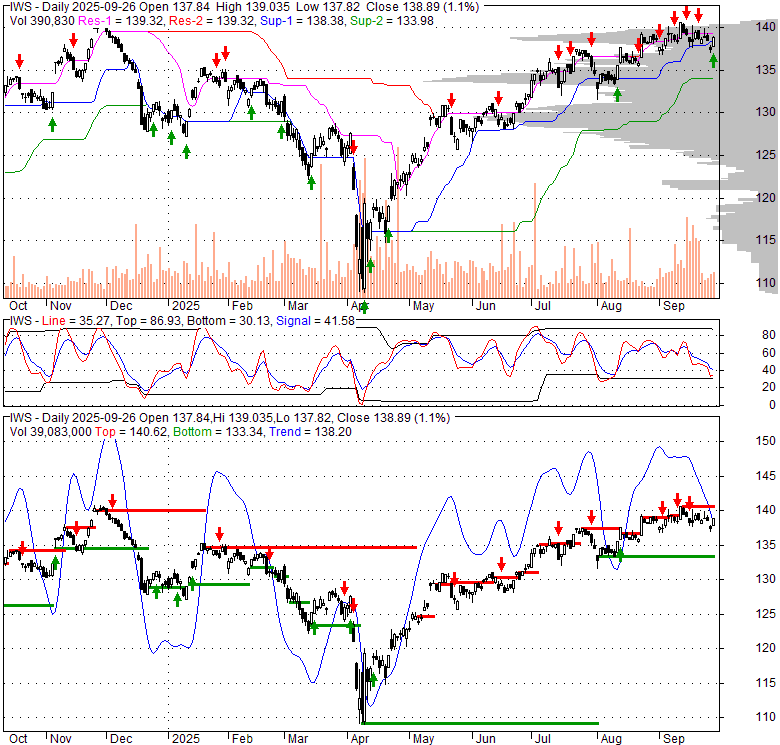Click the '2025' year label under the bottom chart
This screenshot has height=745, width=780.
pyautogui.click(x=186, y=739)
